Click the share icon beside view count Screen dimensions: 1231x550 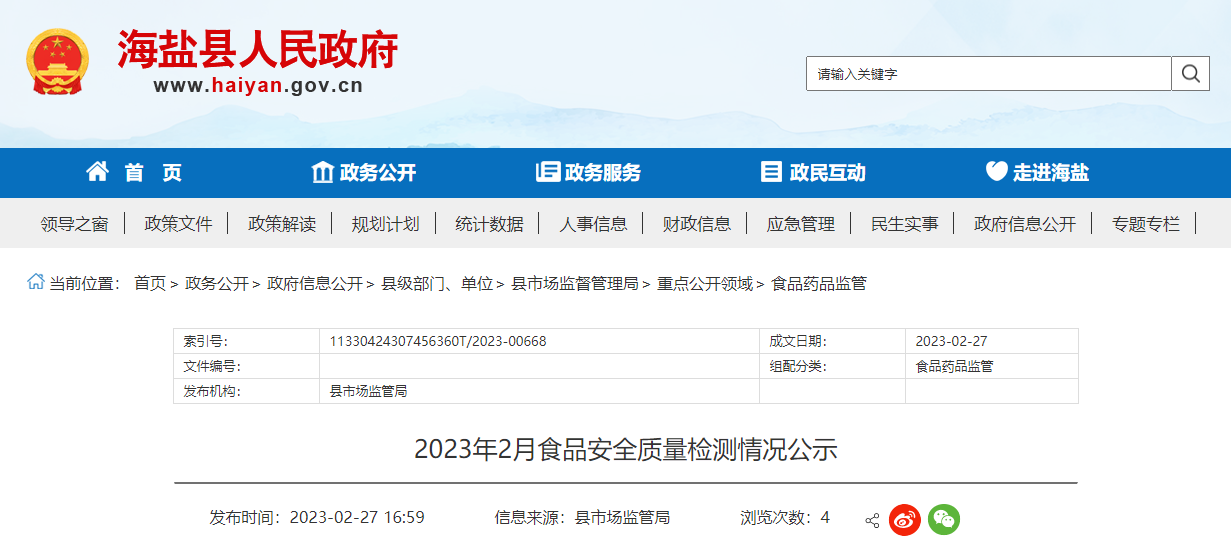click(872, 520)
